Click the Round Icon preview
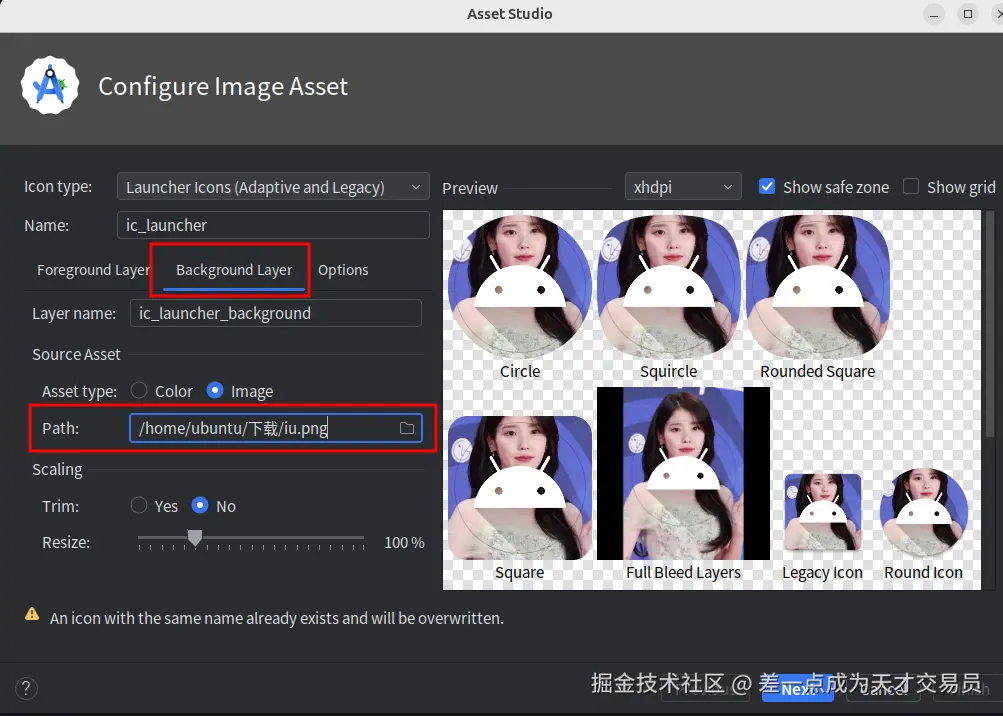1003x716 pixels. 924,512
